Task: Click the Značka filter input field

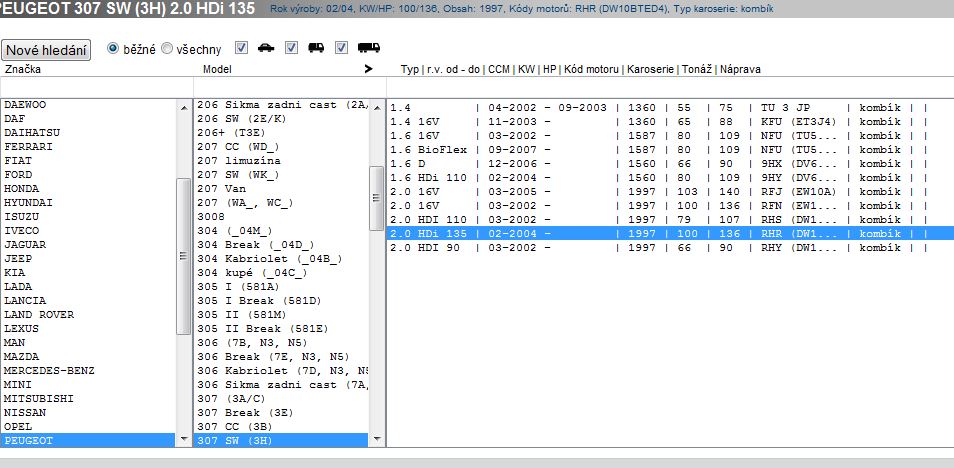Action: click(x=97, y=86)
